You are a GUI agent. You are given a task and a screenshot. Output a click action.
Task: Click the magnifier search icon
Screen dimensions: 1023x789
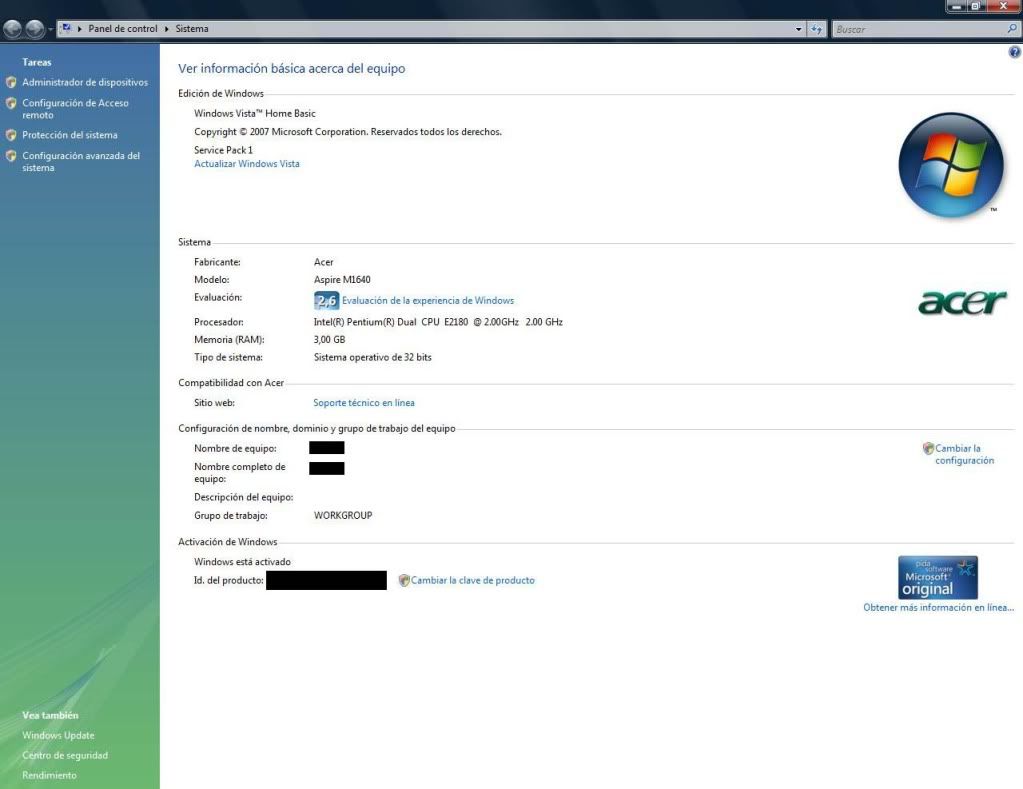click(1012, 29)
